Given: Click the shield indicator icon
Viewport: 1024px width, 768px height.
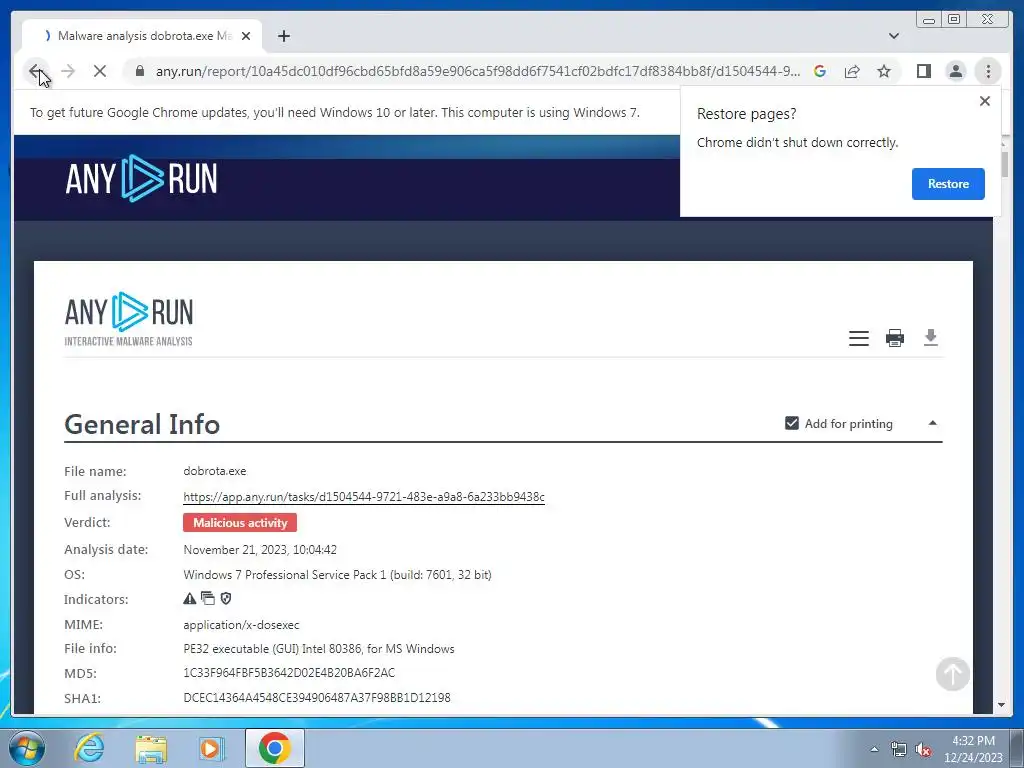Looking at the screenshot, I should [226, 598].
